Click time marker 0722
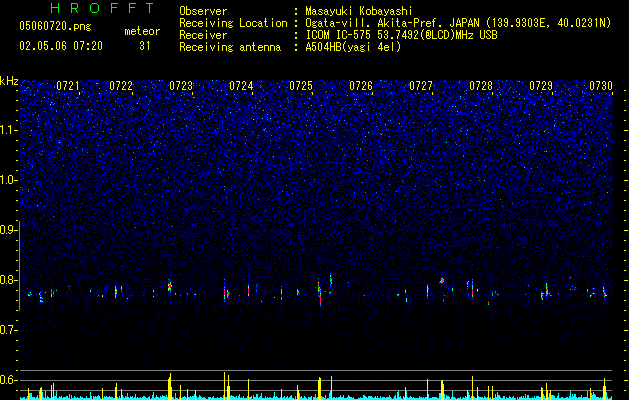This screenshot has height=400, width=629. 121,86
